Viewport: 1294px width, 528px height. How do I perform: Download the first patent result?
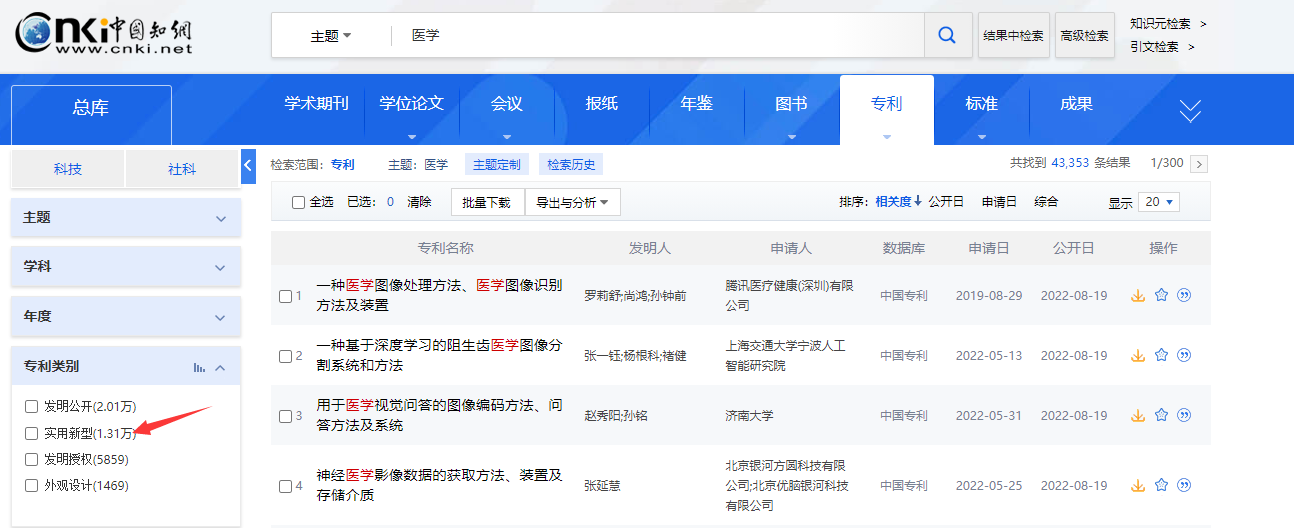tap(1137, 295)
